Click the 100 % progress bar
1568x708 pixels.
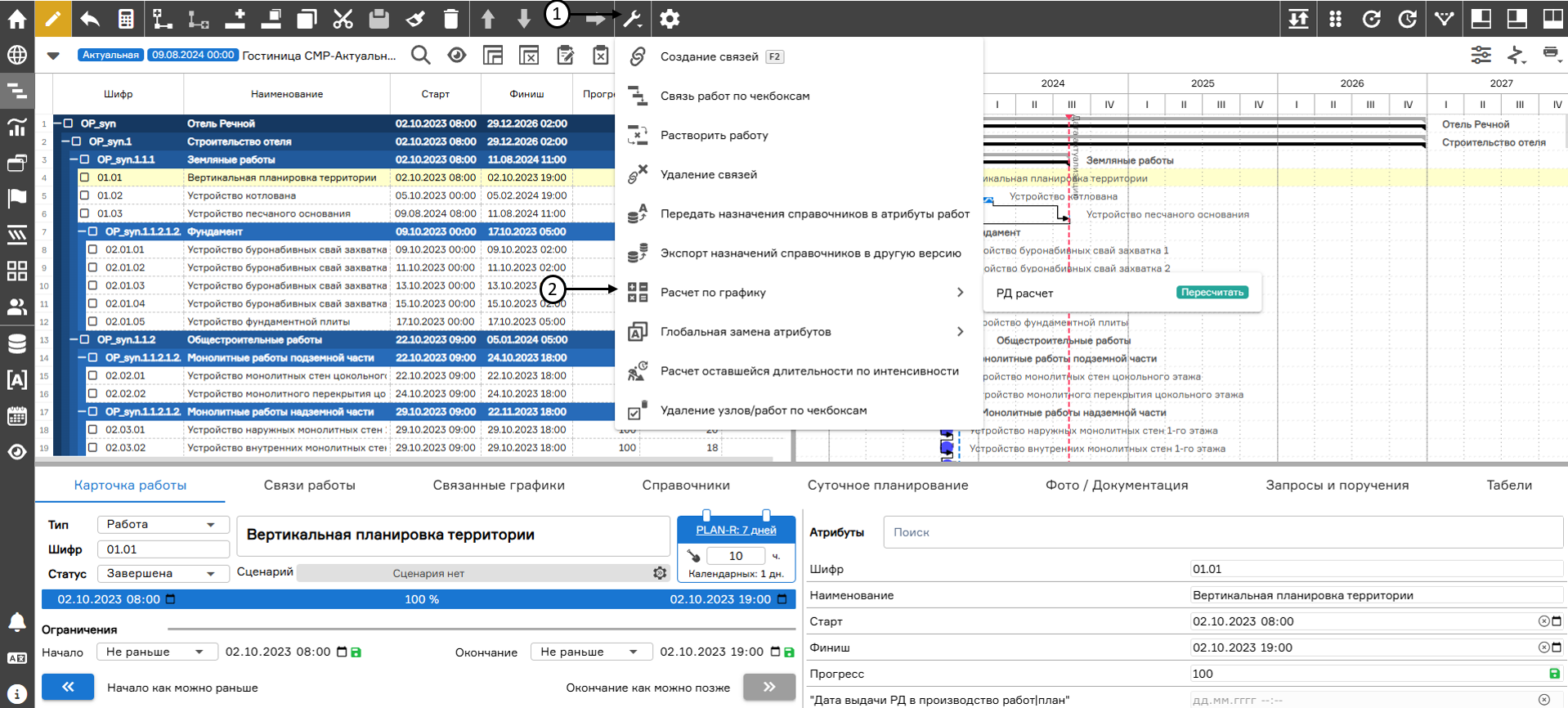[419, 599]
